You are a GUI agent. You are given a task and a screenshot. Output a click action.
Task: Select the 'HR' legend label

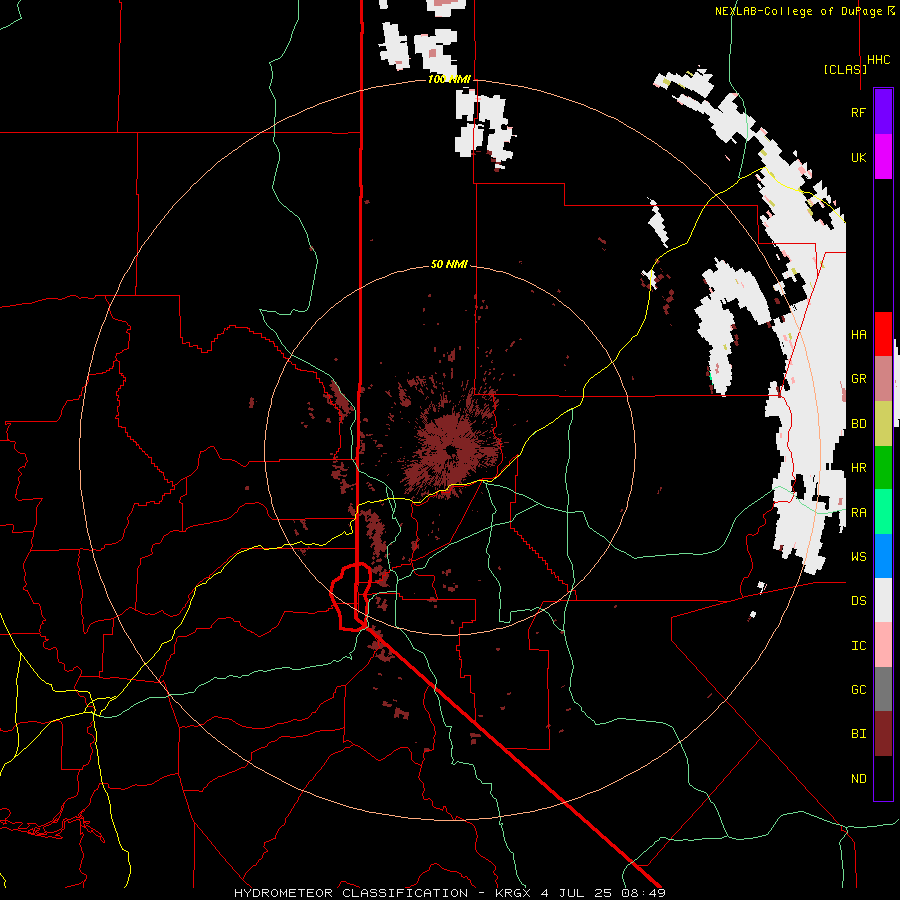point(858,468)
